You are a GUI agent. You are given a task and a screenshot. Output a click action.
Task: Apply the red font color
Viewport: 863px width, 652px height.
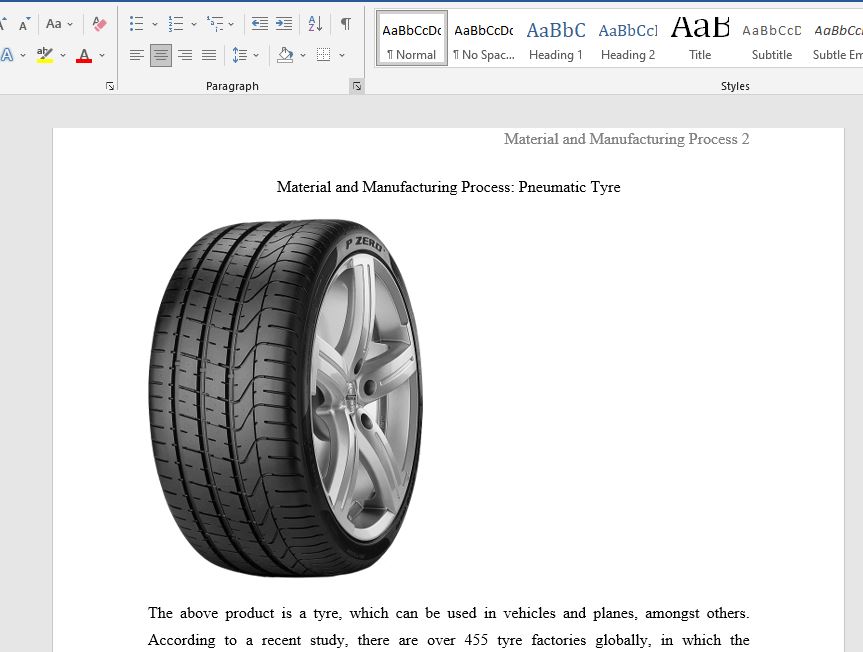84,55
